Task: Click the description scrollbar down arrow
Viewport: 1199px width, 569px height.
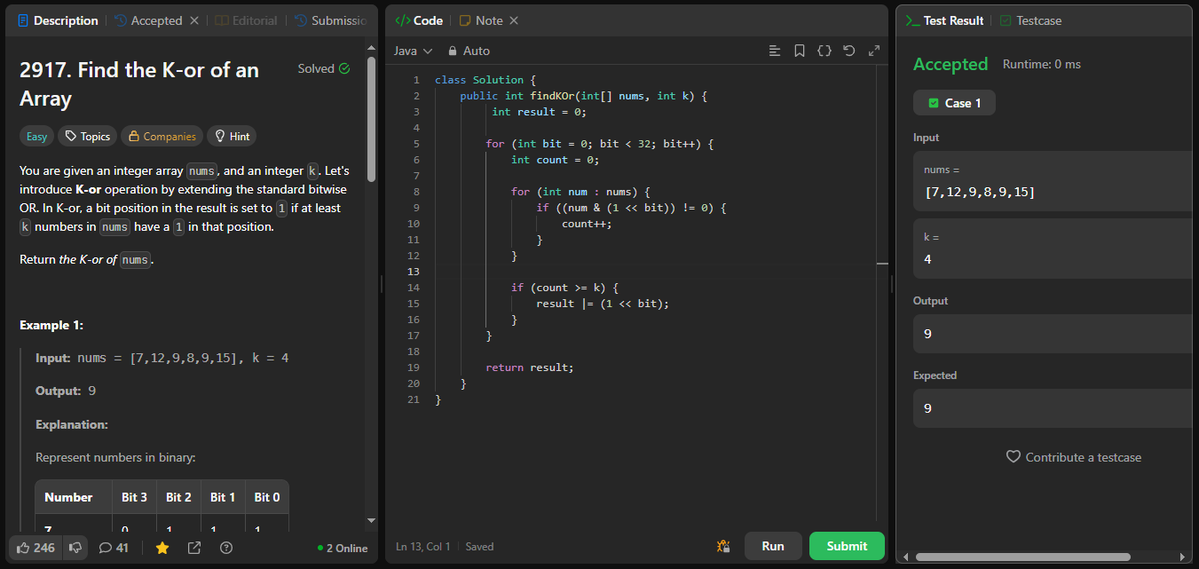Action: pyautogui.click(x=372, y=521)
